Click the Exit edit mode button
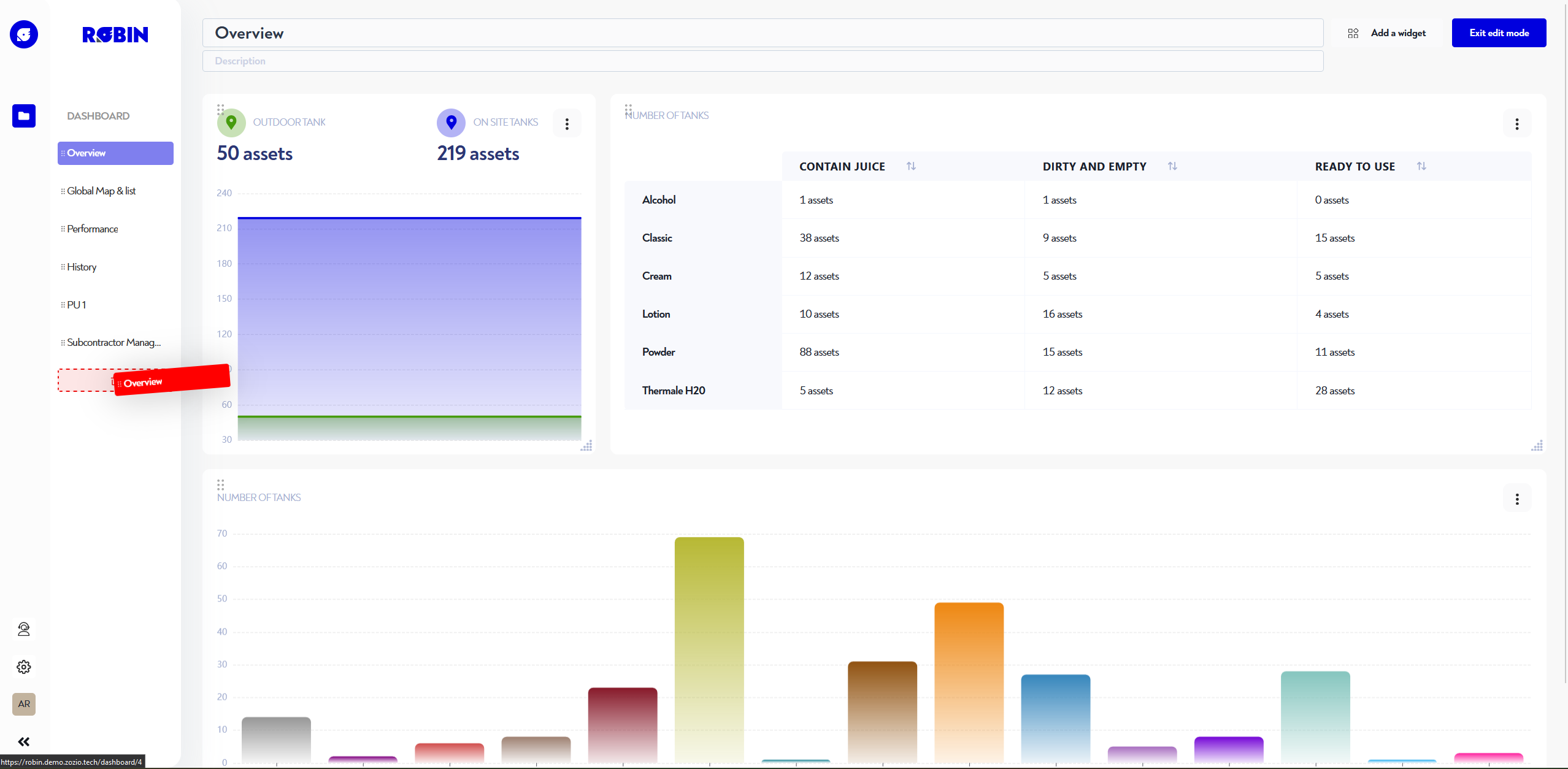 (x=1499, y=33)
